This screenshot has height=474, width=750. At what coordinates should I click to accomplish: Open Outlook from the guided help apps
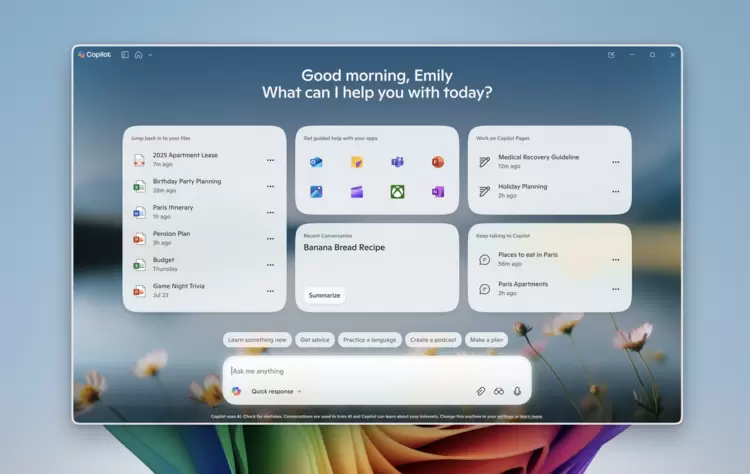coord(316,162)
